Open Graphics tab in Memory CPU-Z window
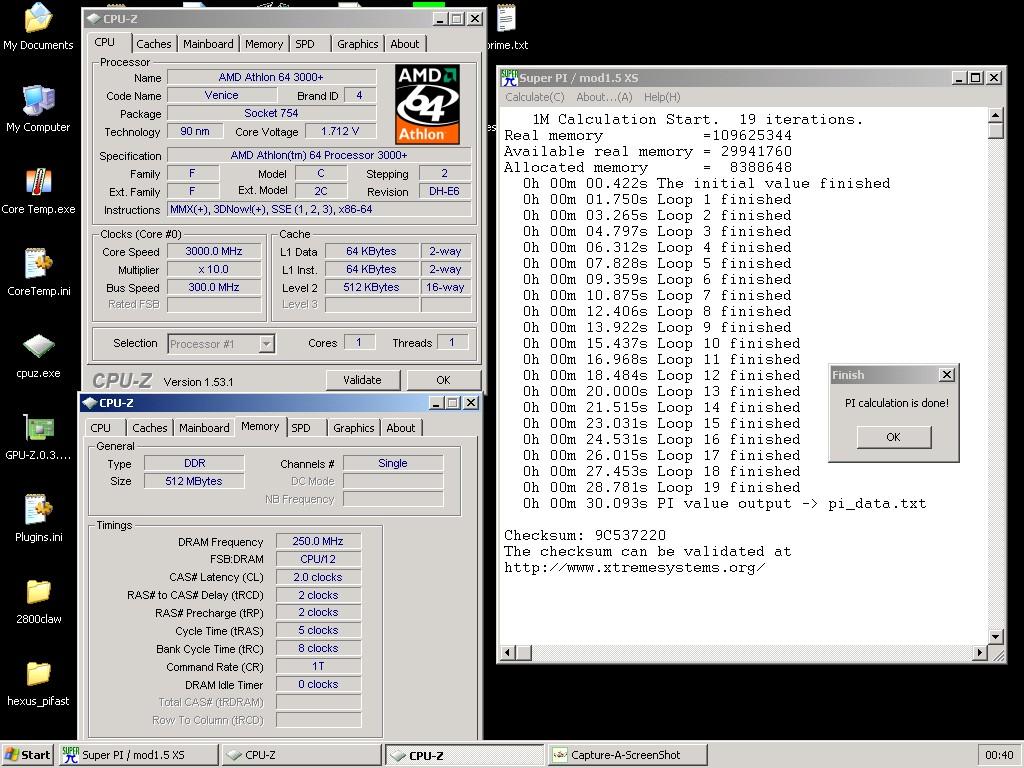This screenshot has width=1024, height=768. coord(353,428)
